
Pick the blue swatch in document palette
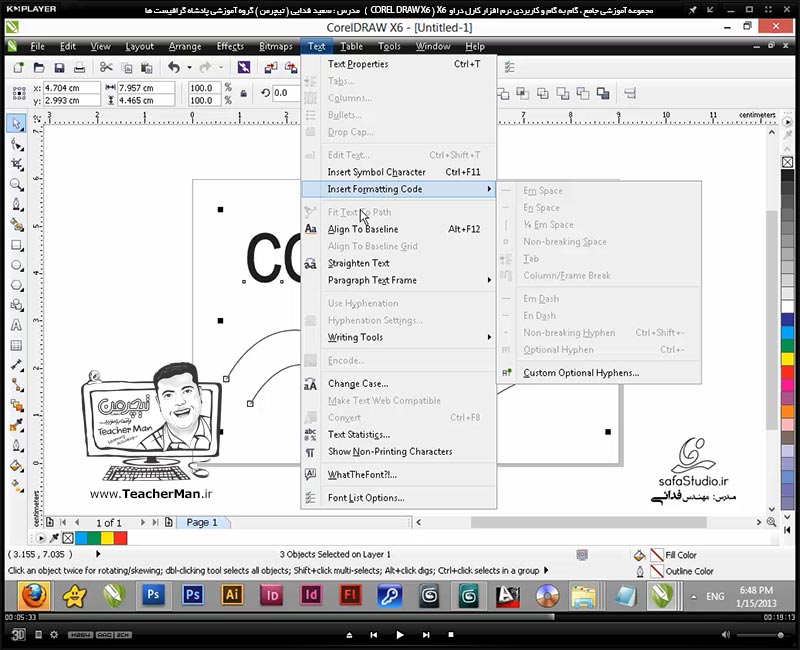(81, 538)
